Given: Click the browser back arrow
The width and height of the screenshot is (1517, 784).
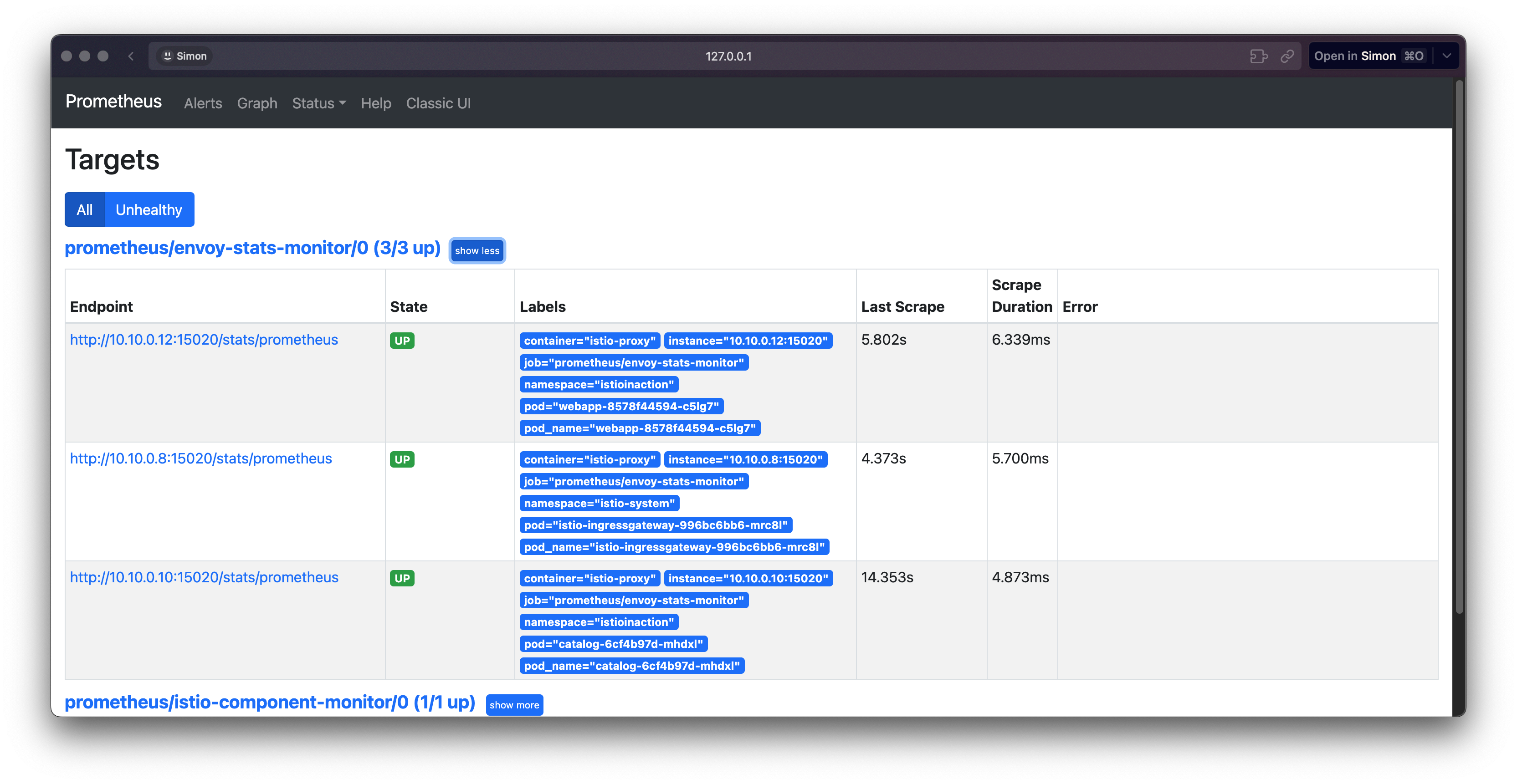Looking at the screenshot, I should [131, 56].
